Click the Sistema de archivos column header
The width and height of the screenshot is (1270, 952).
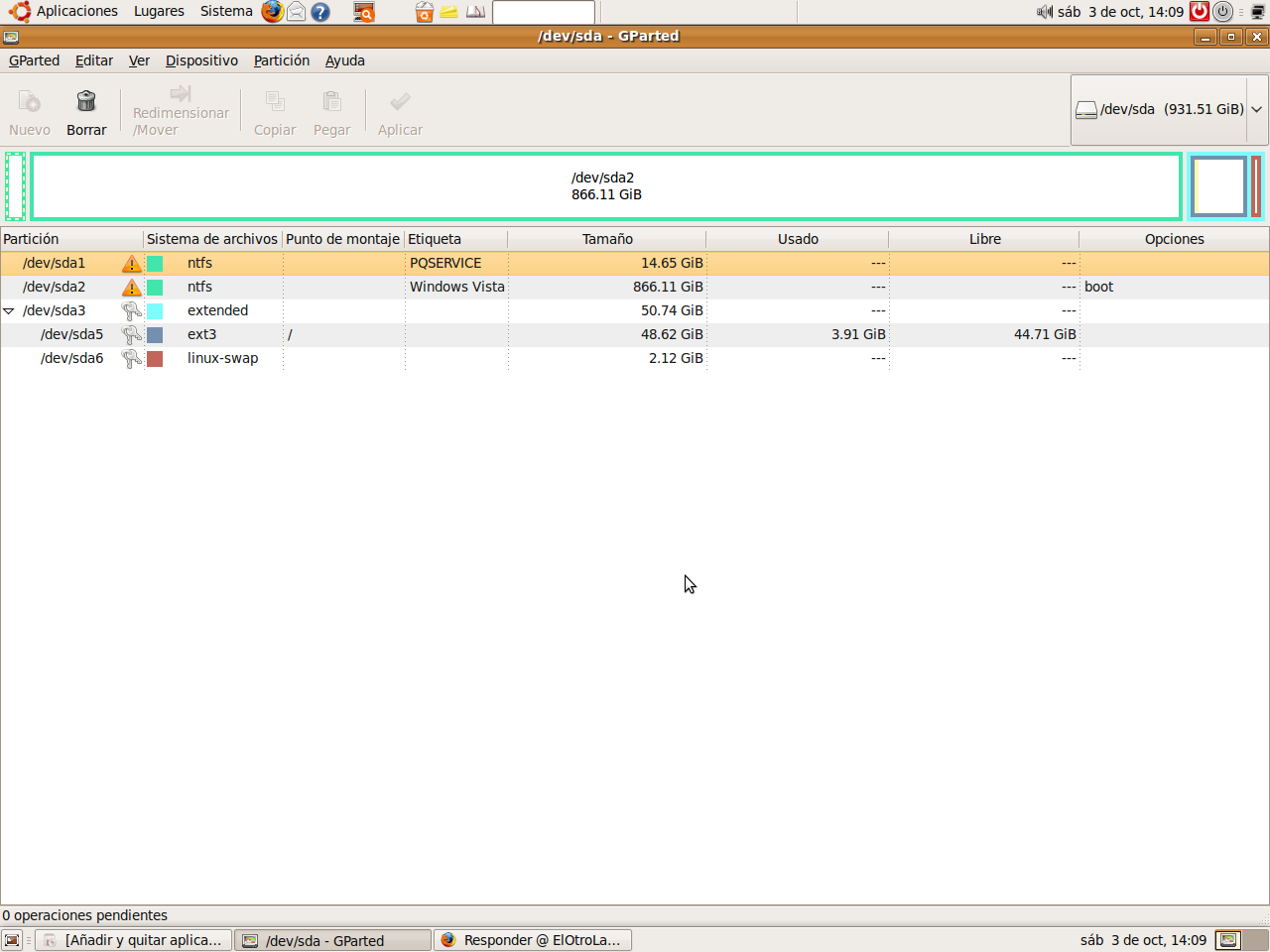point(212,239)
